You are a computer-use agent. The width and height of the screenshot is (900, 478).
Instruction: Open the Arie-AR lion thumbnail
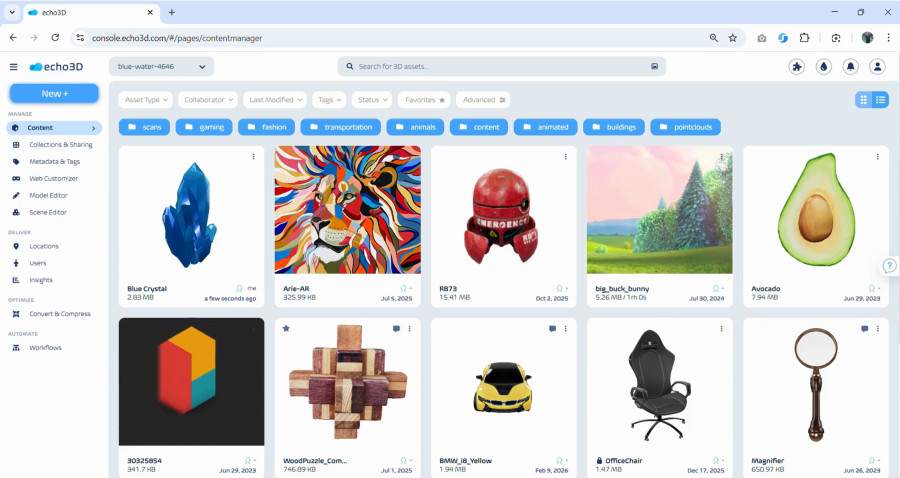pos(348,210)
